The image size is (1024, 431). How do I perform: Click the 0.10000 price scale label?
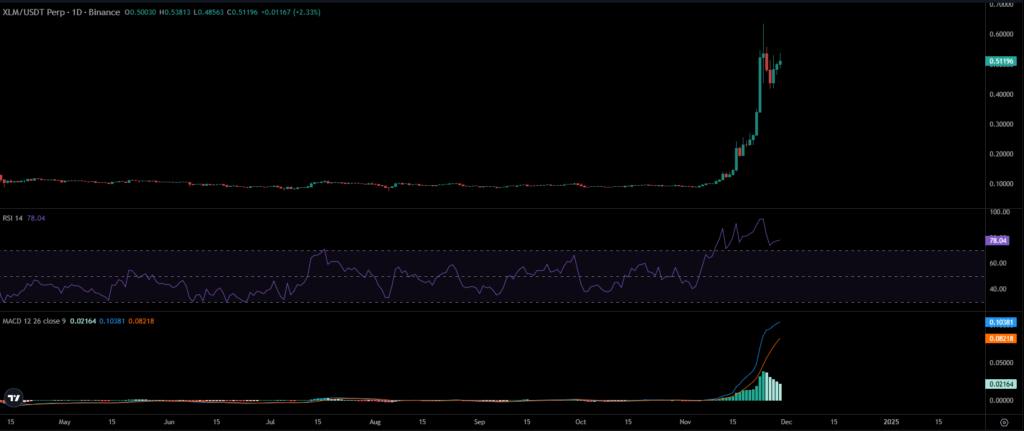coord(1001,184)
